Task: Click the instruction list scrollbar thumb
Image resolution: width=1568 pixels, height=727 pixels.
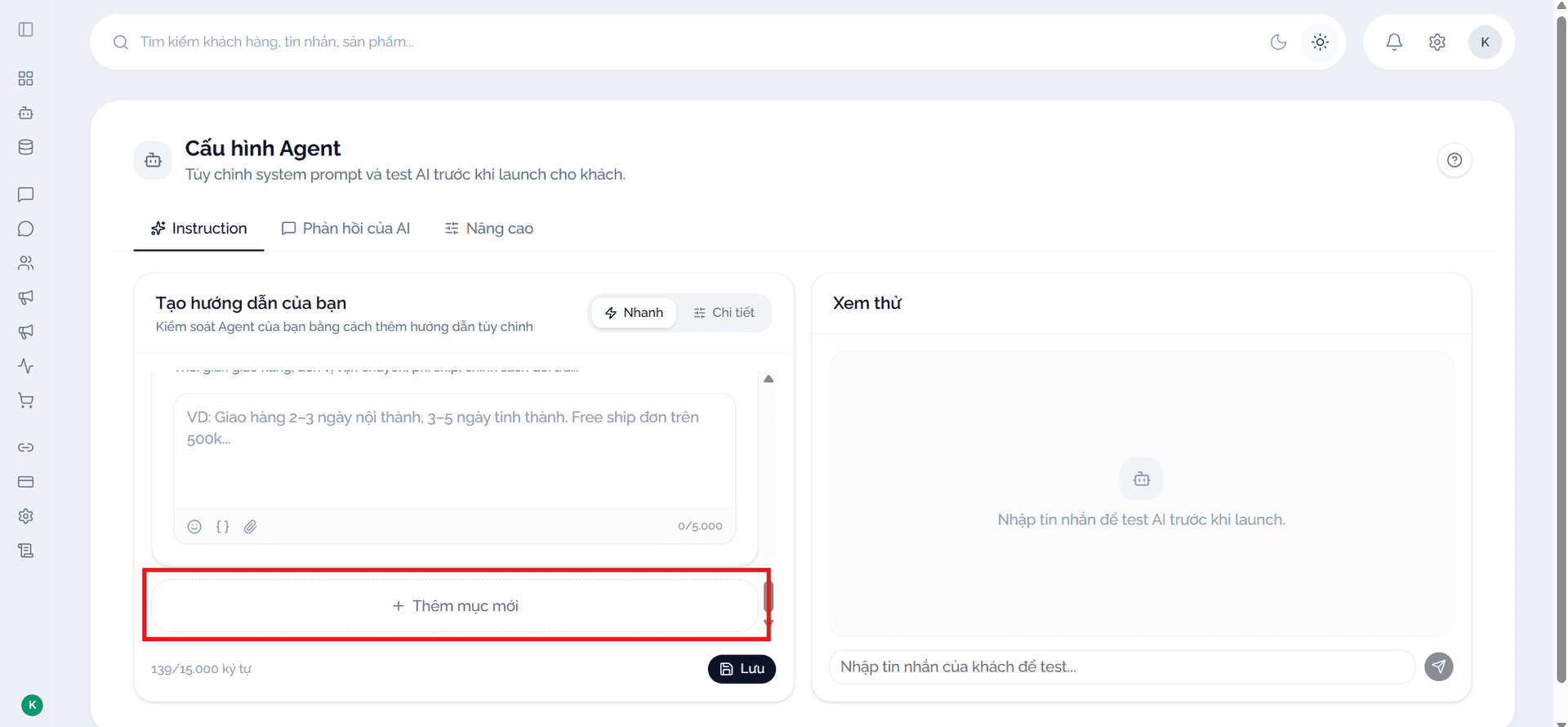Action: pos(768,596)
